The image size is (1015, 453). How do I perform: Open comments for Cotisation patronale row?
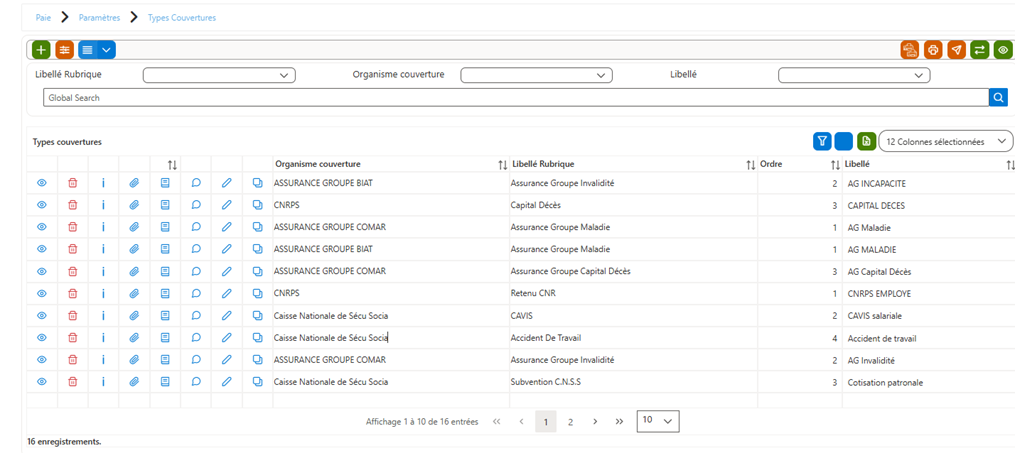[196, 381]
